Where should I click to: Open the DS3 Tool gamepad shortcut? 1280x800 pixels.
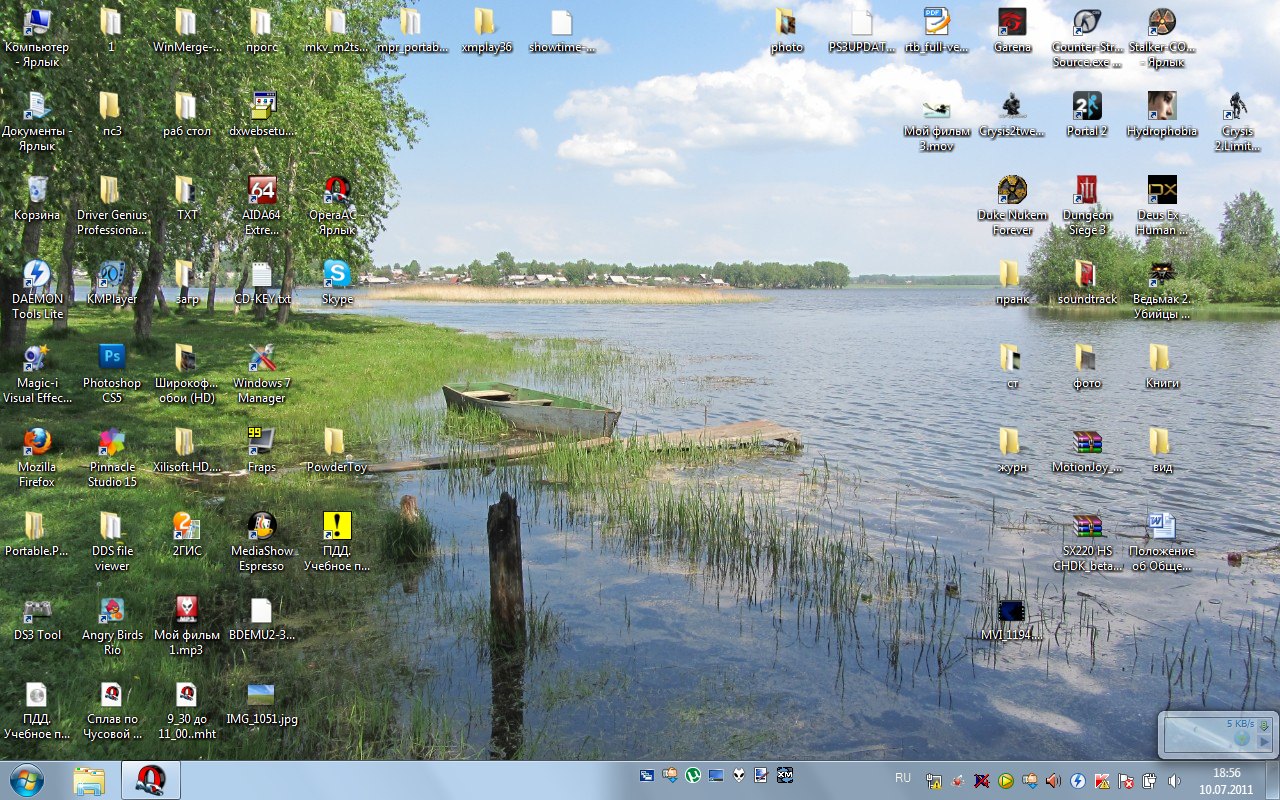click(37, 618)
